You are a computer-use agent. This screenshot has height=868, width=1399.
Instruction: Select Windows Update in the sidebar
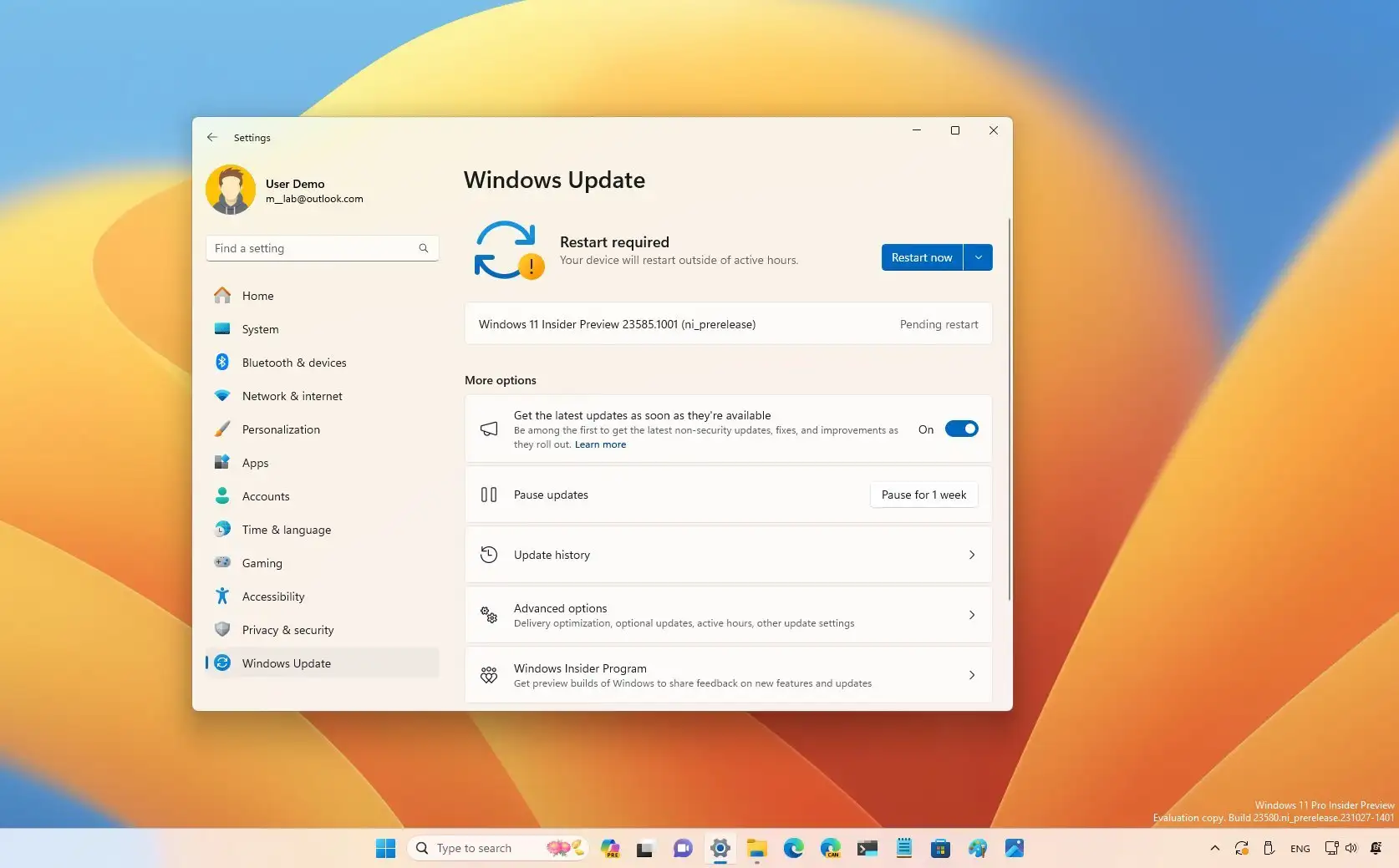322,663
